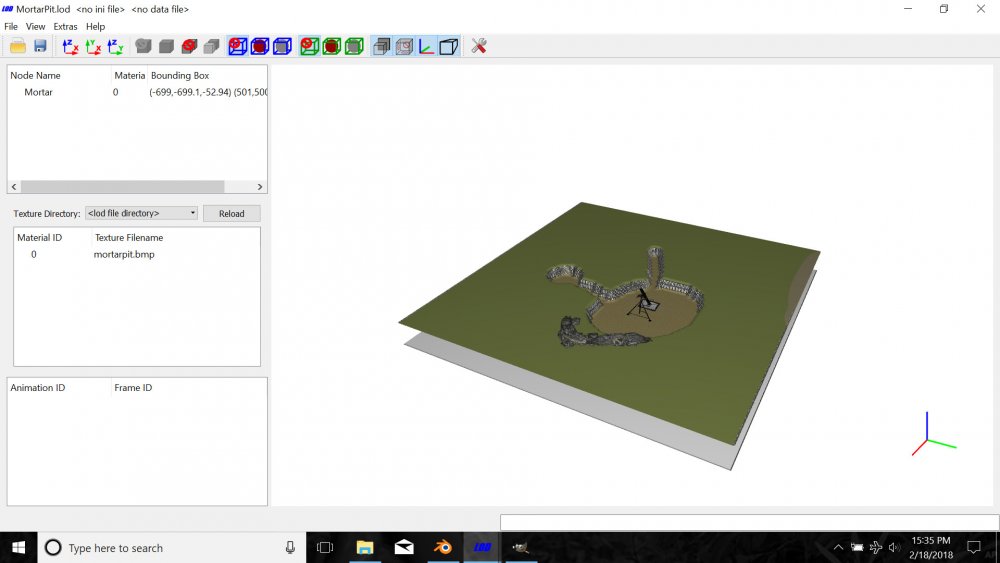Viewport: 1000px width, 563px height.
Task: Click the Type here to search box
Action: (x=172, y=548)
